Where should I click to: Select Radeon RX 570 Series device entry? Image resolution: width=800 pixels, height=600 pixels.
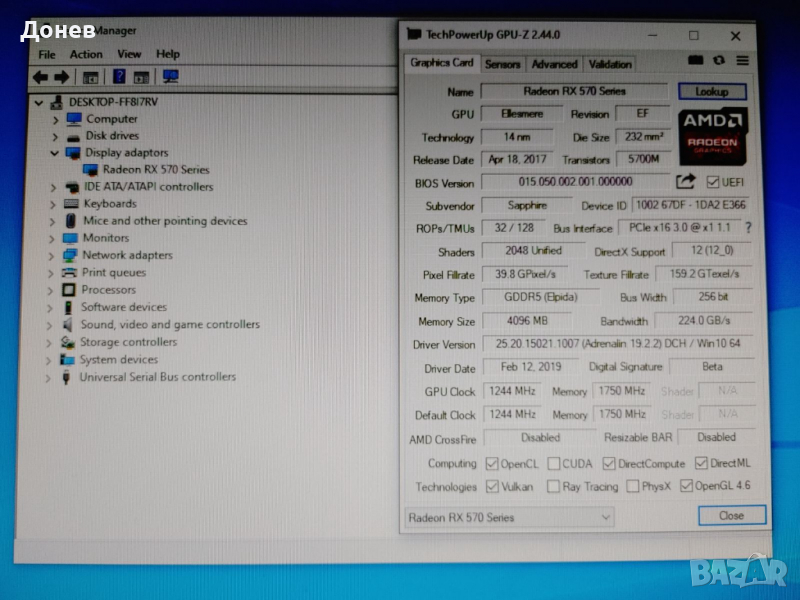tap(155, 169)
